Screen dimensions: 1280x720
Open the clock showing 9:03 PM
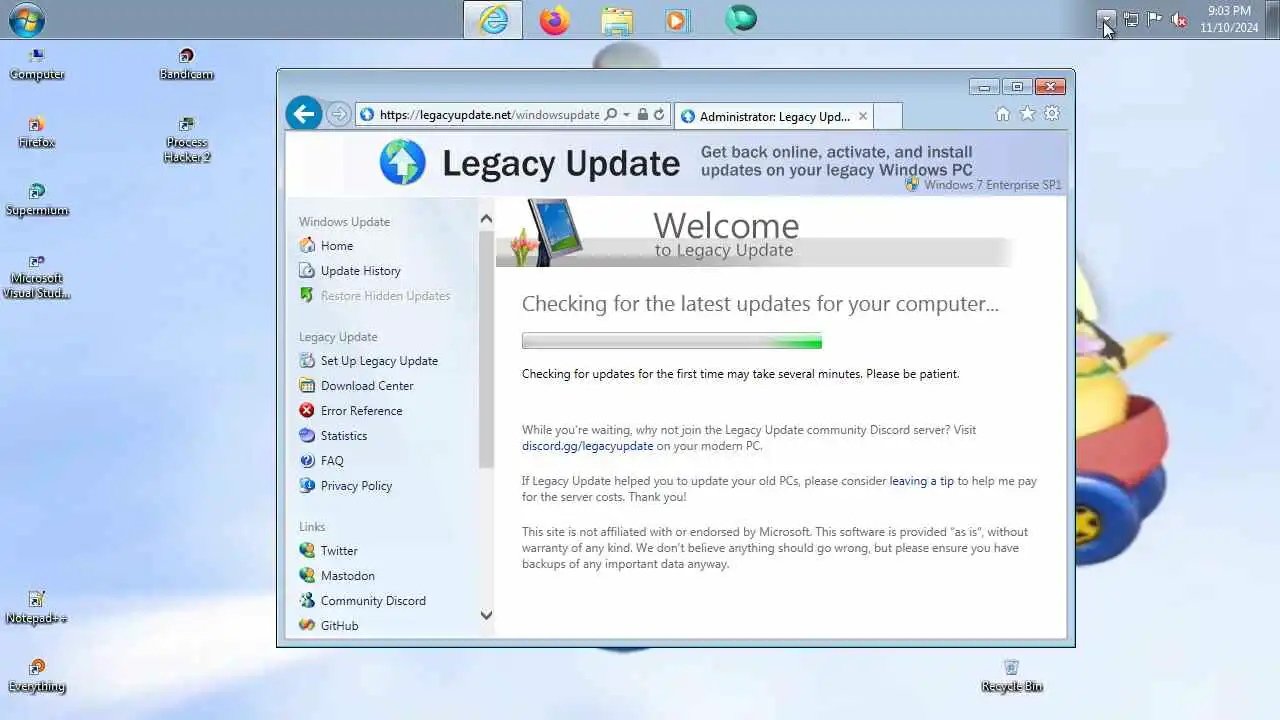point(1229,19)
